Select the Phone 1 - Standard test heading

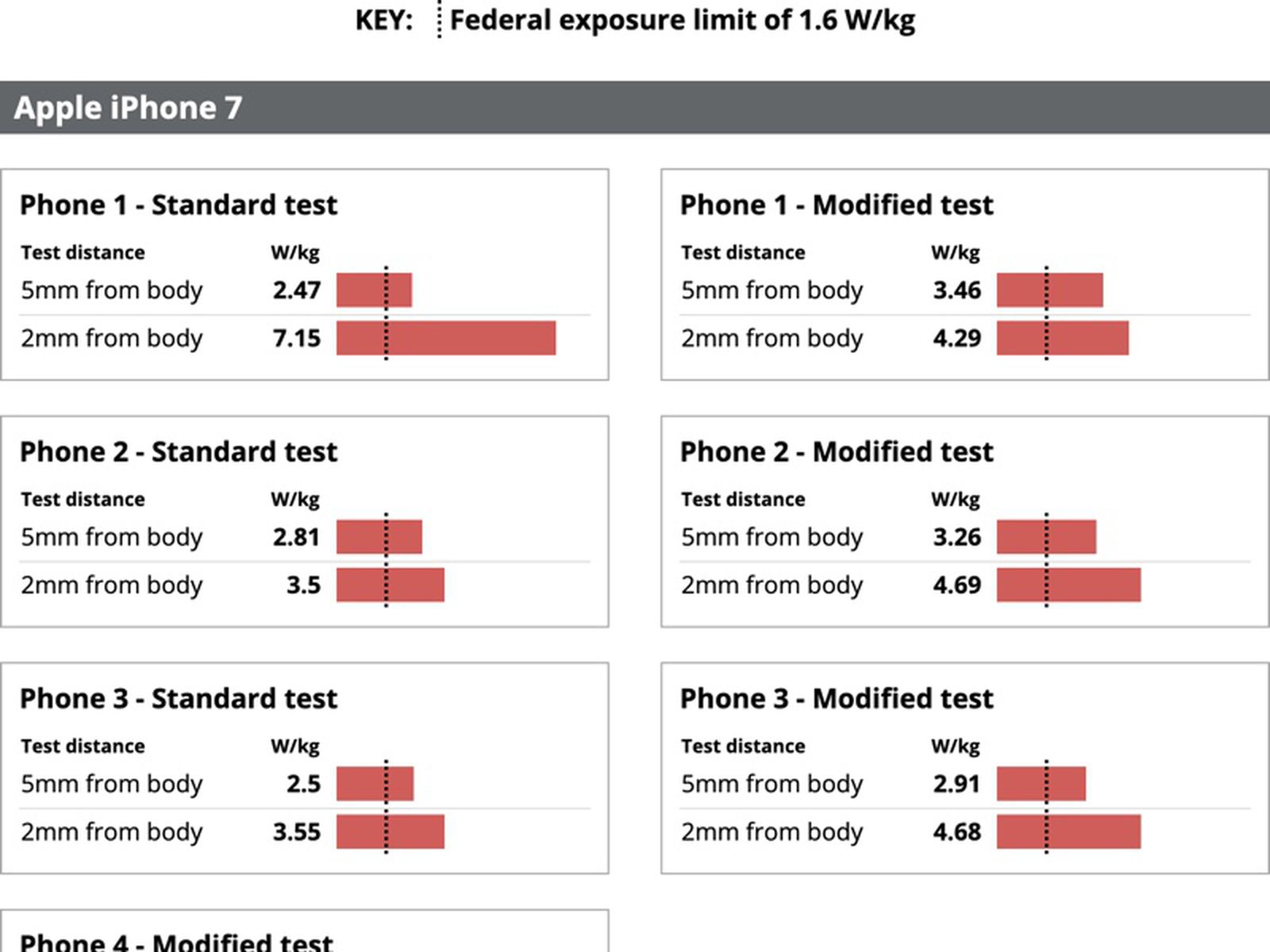[x=179, y=205]
